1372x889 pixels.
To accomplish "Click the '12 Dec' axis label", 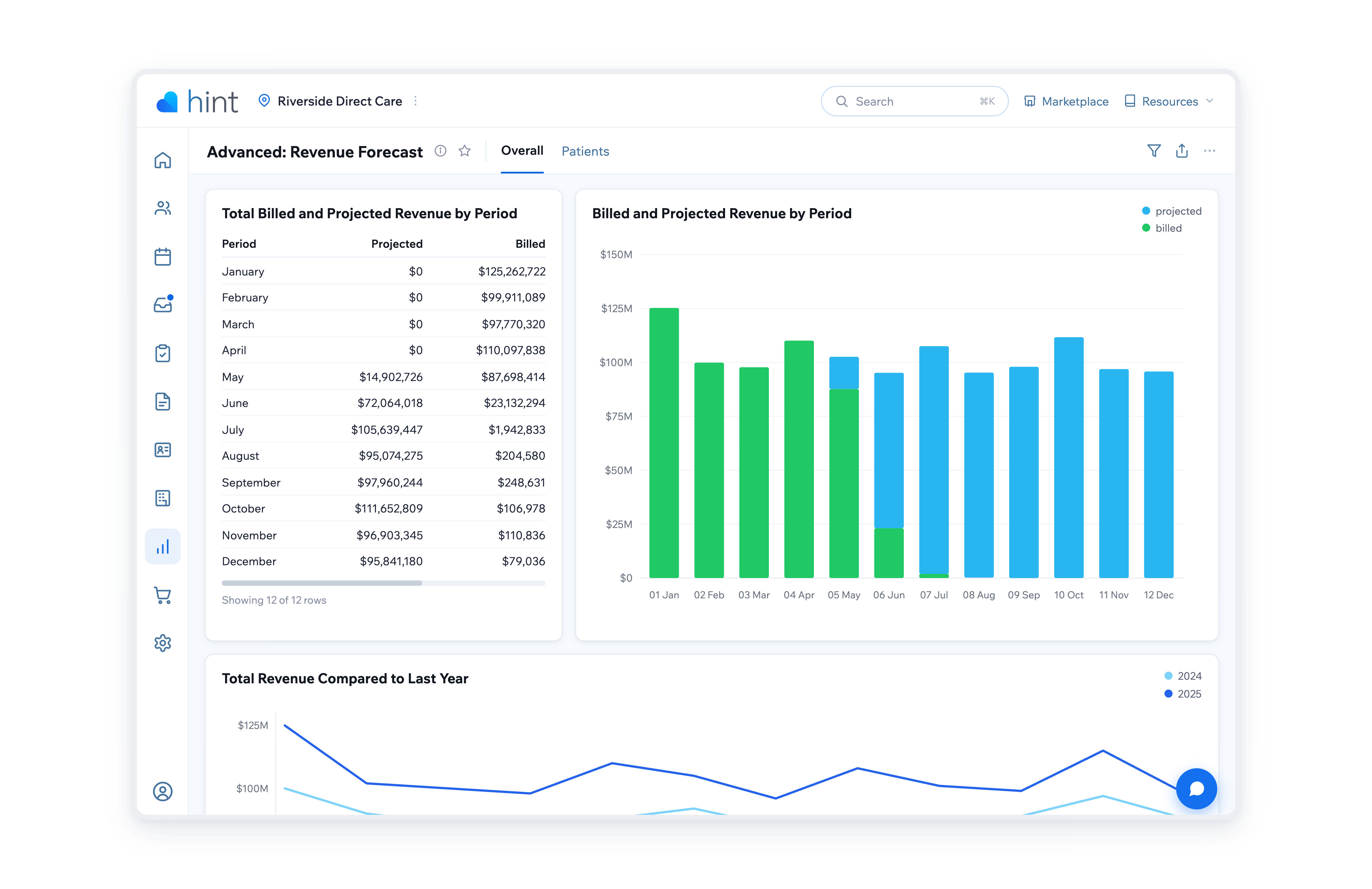I will [1158, 595].
